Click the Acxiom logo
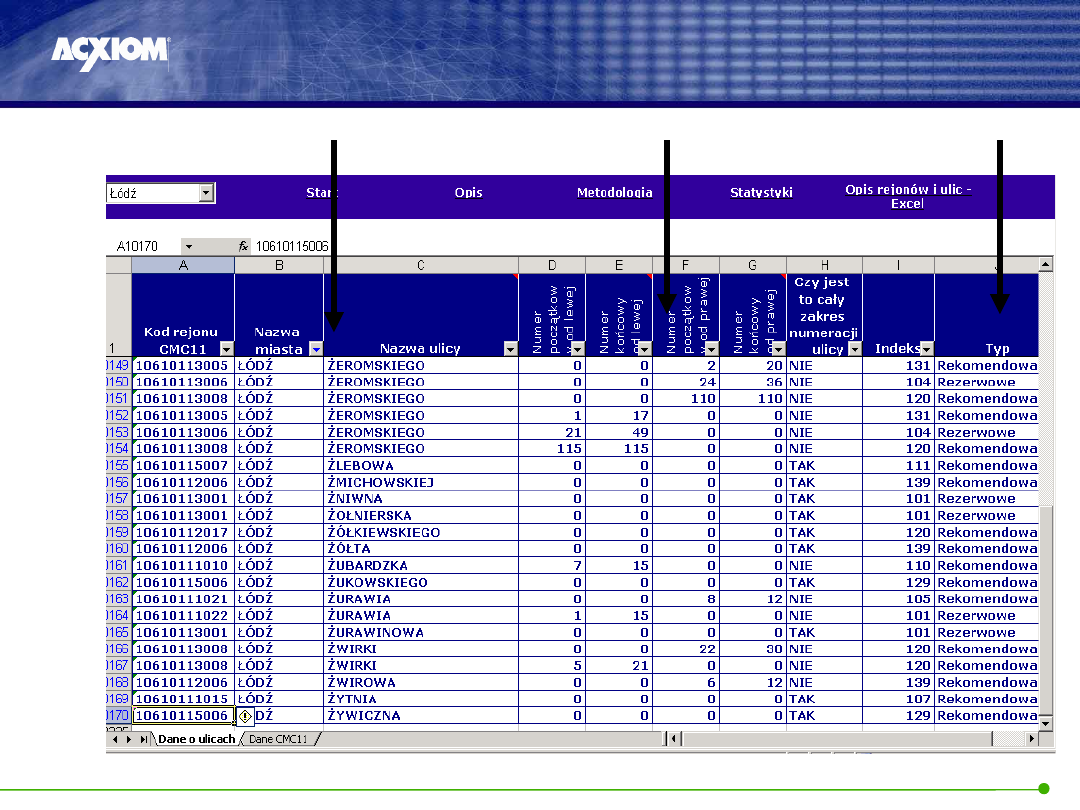The width and height of the screenshot is (1080, 810). pyautogui.click(x=110, y=51)
